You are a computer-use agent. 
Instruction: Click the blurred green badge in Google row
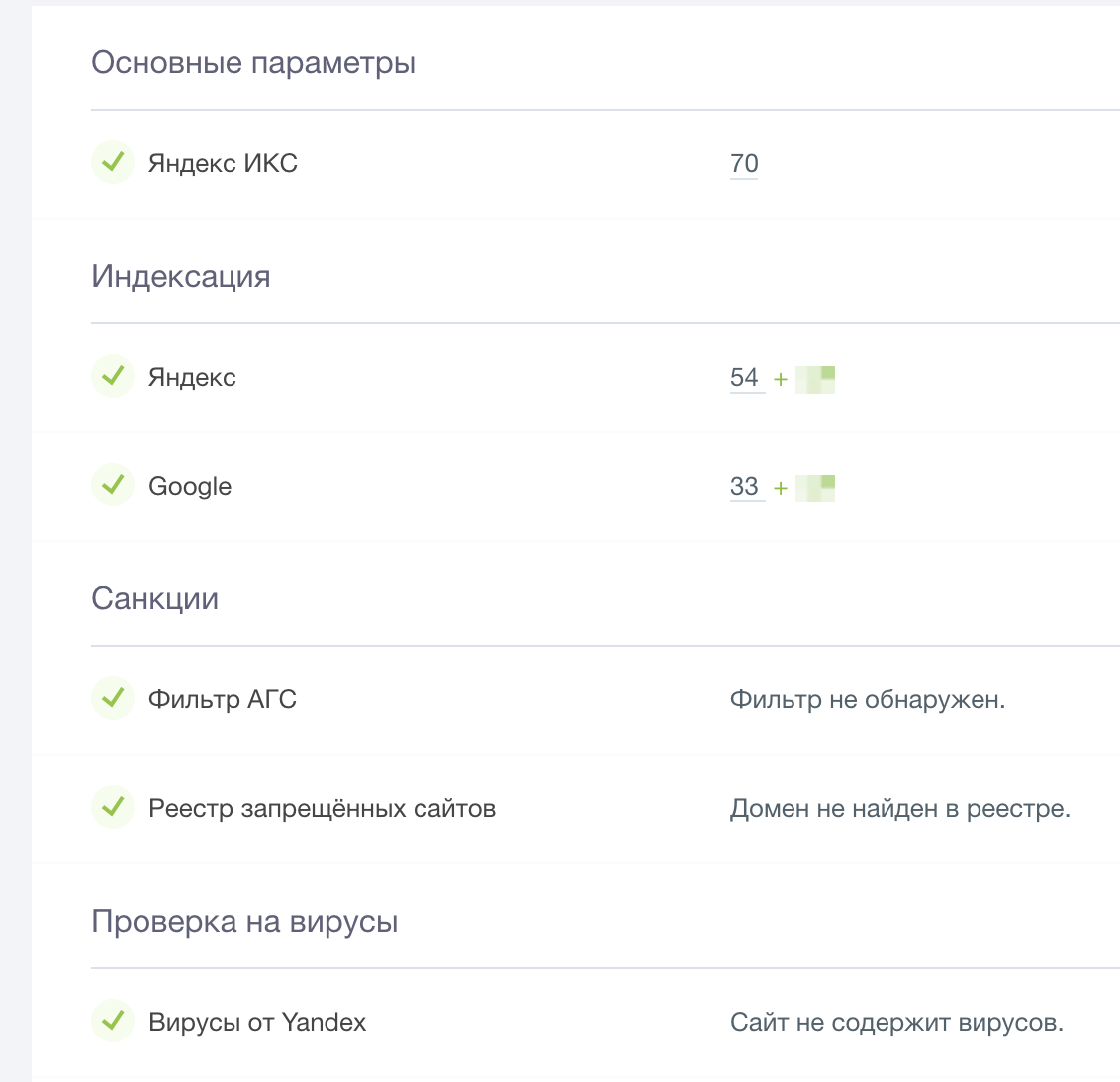815,488
